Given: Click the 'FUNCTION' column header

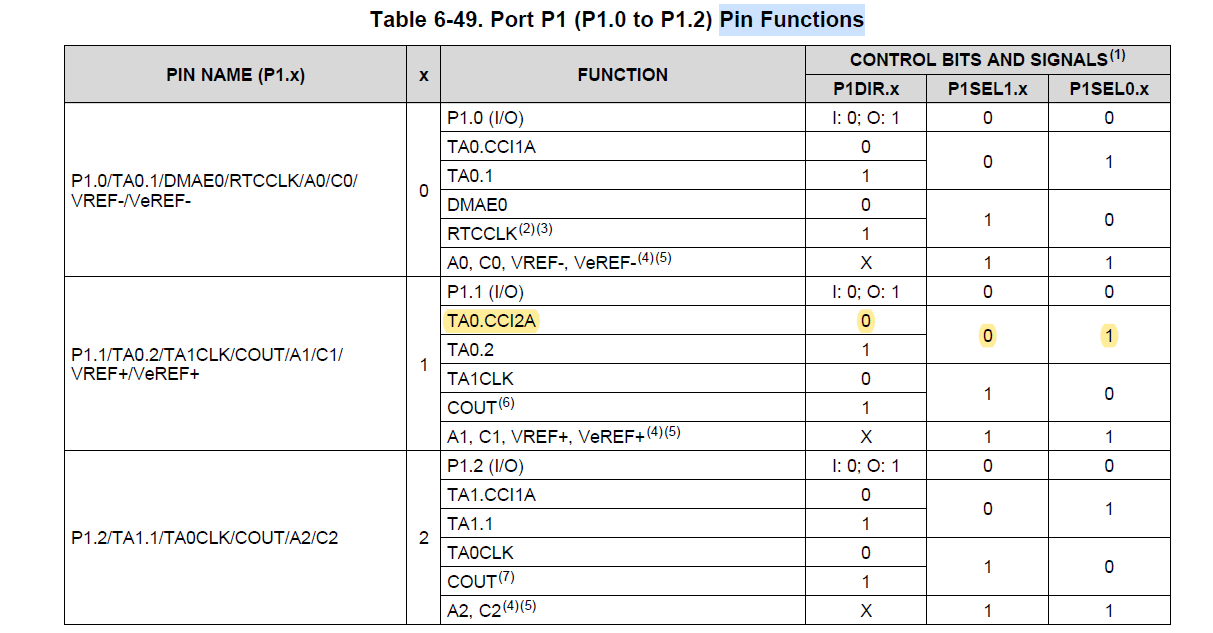Looking at the screenshot, I should pos(622,74).
